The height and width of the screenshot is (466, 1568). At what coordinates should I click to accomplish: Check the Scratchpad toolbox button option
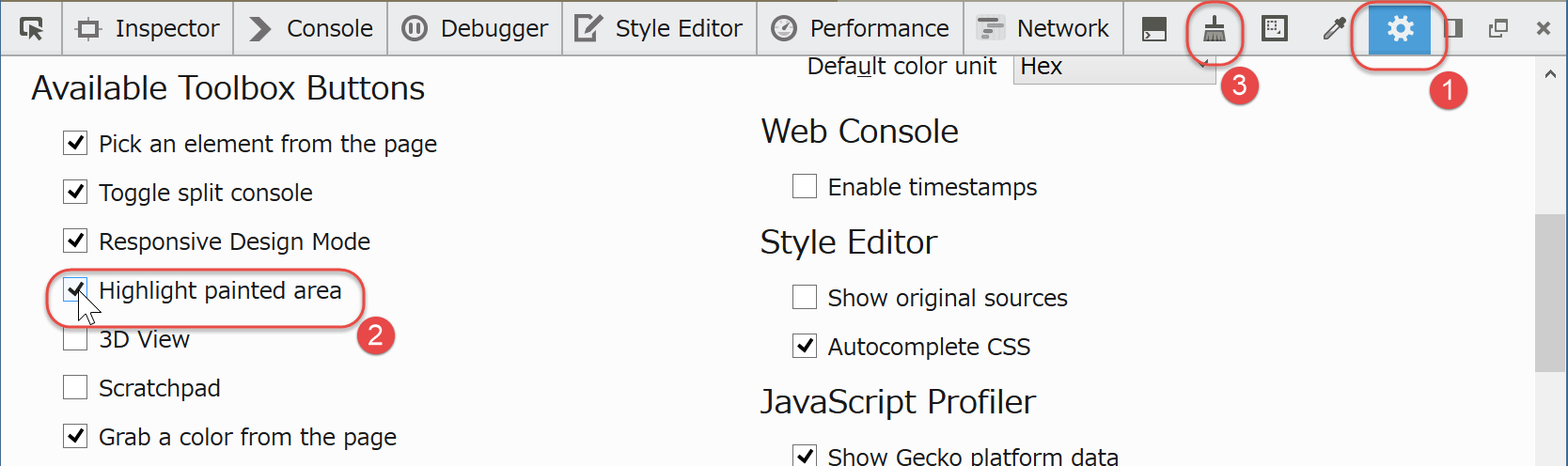click(x=75, y=387)
